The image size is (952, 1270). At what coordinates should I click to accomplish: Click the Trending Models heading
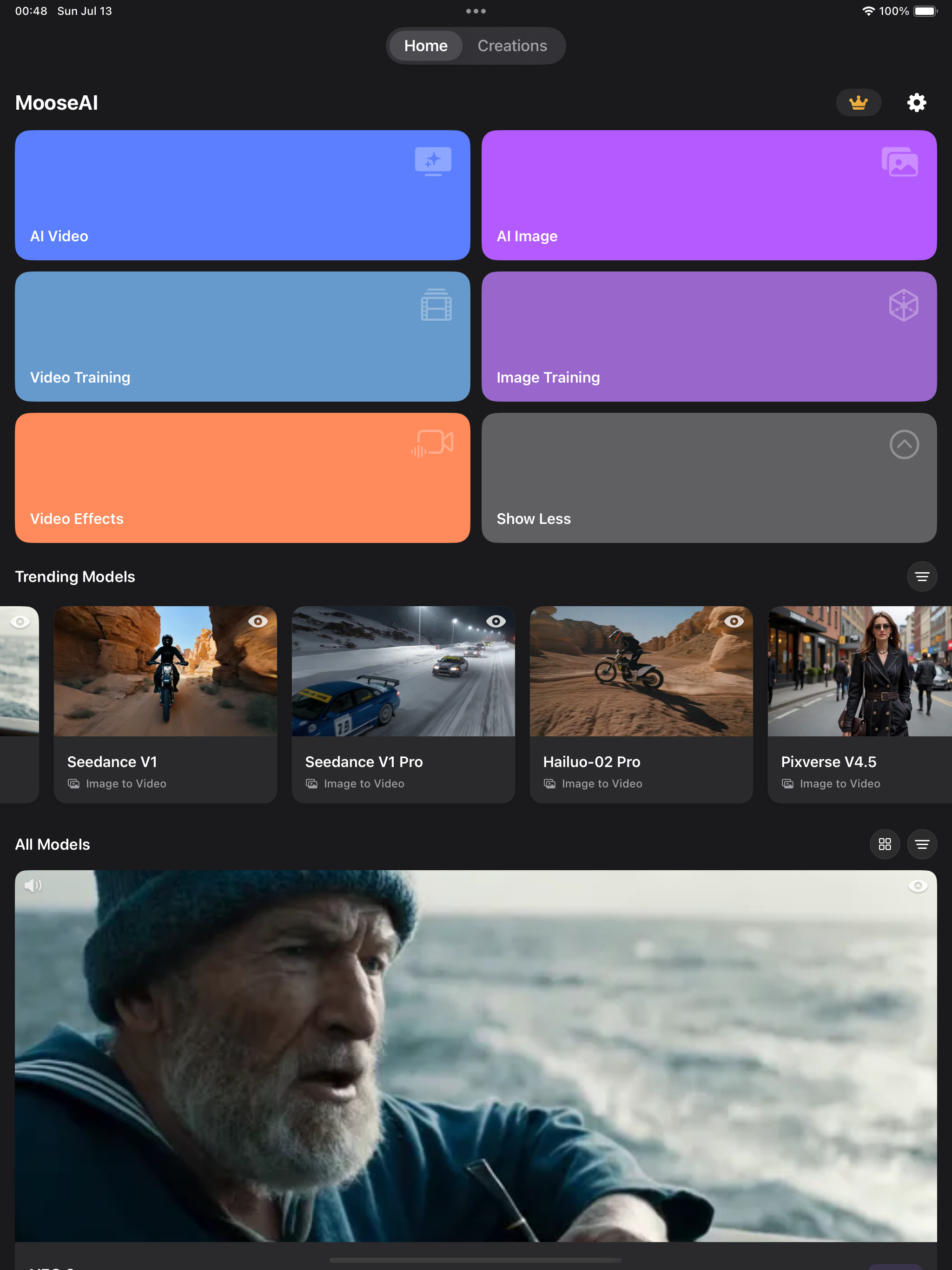pyautogui.click(x=75, y=576)
